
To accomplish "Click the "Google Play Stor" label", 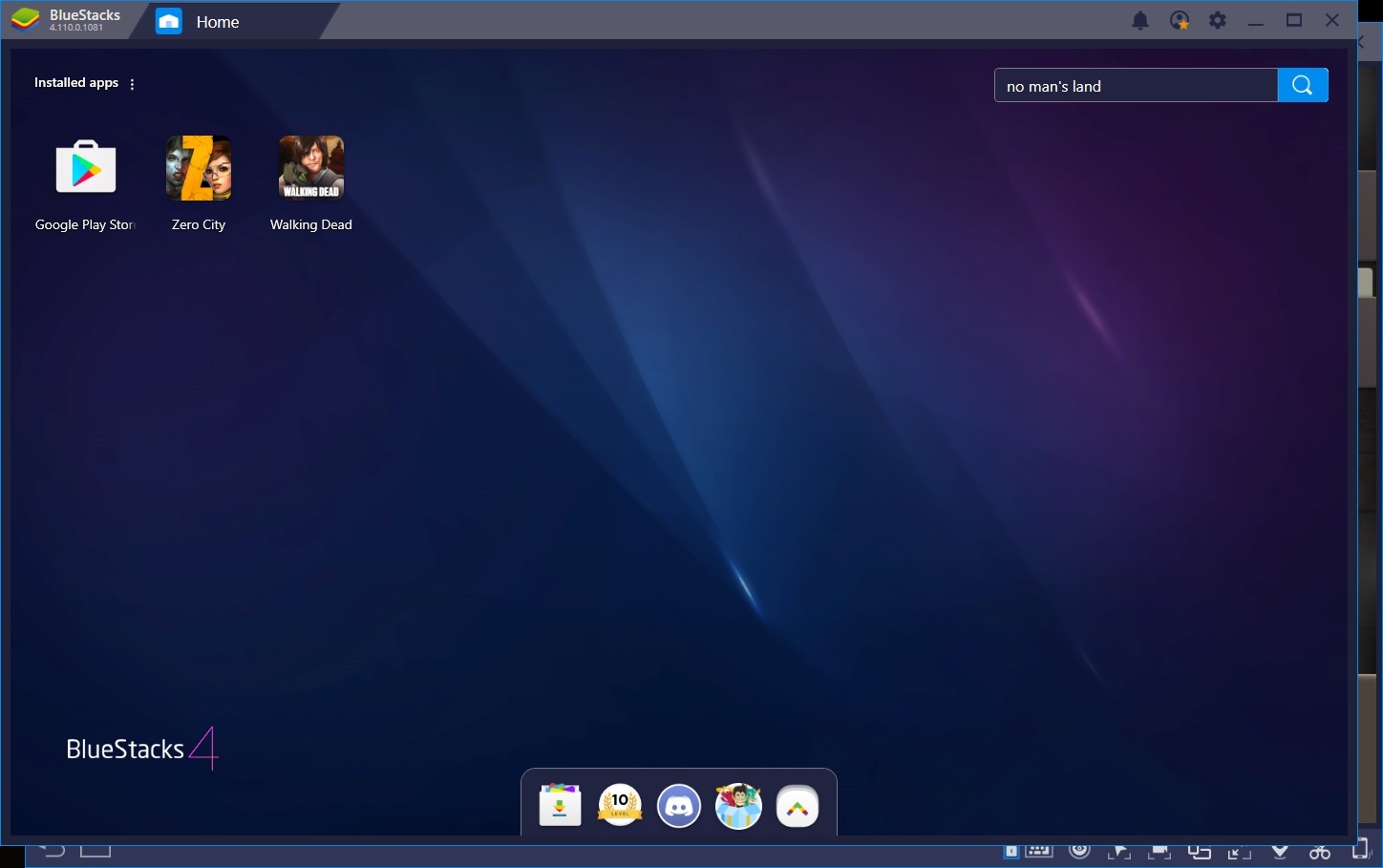I will pos(85,224).
